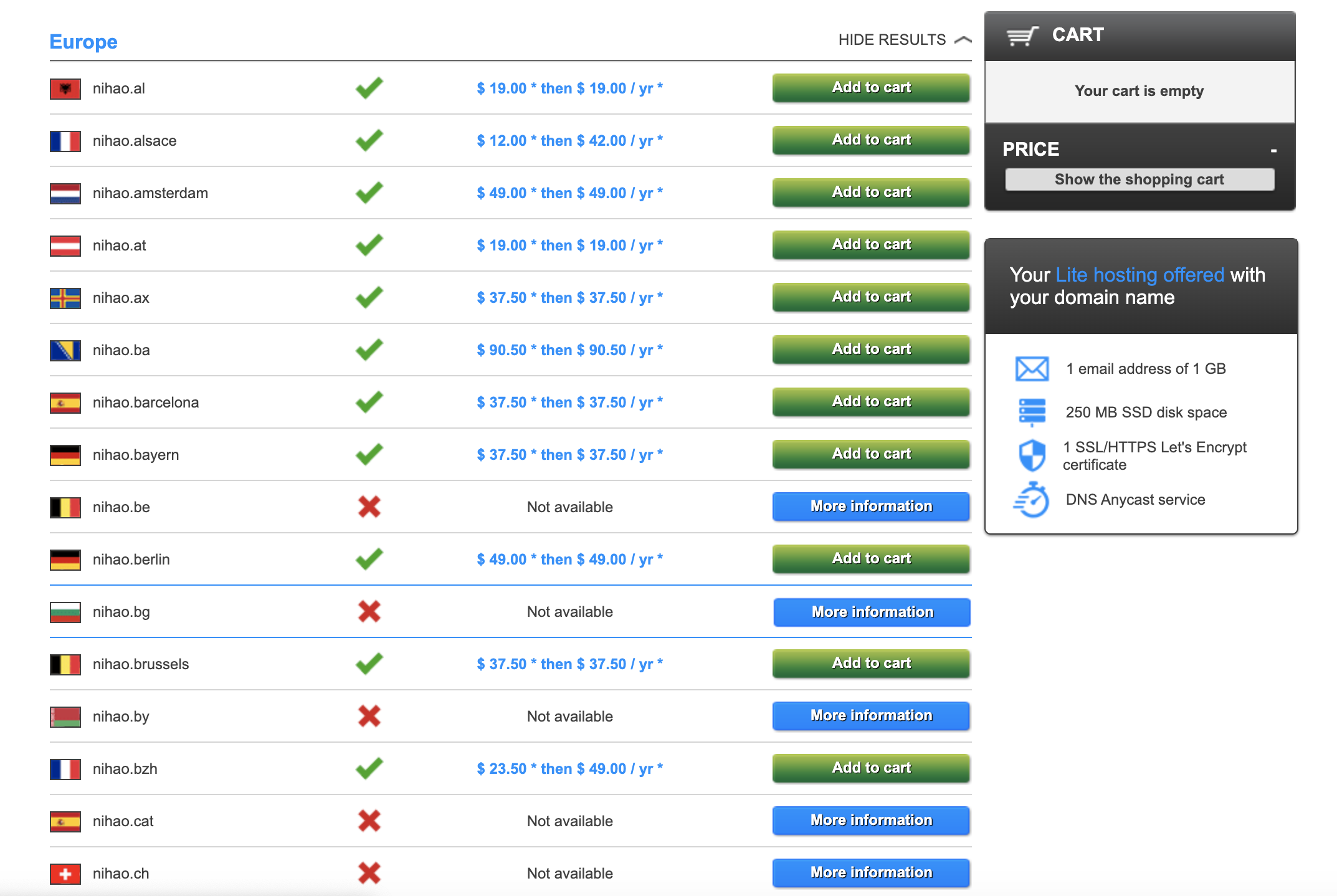This screenshot has height=896, width=1337.
Task: Click the Europe section heading
Action: coord(83,42)
